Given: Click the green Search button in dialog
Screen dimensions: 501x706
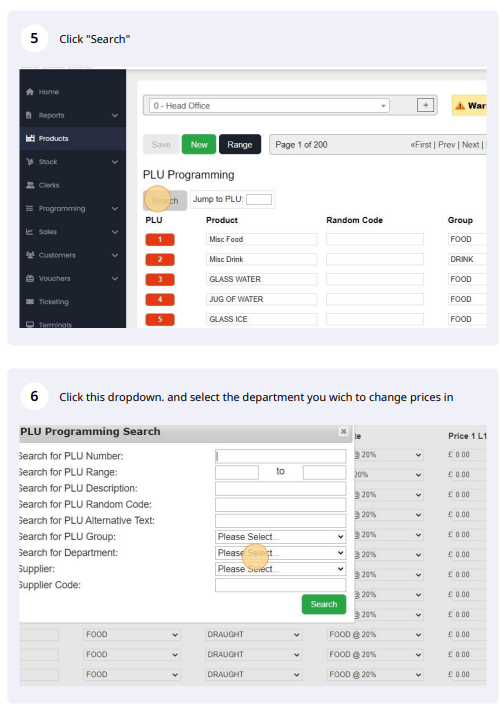Looking at the screenshot, I should tap(324, 604).
